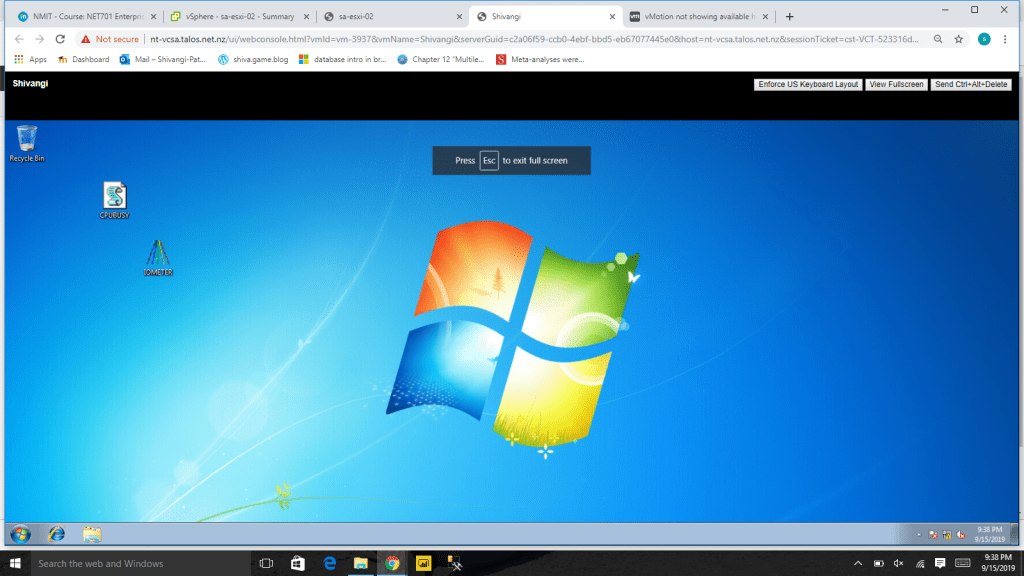Click the Send Ctrl+Alt+Delete button
Image resolution: width=1024 pixels, height=576 pixels.
971,85
